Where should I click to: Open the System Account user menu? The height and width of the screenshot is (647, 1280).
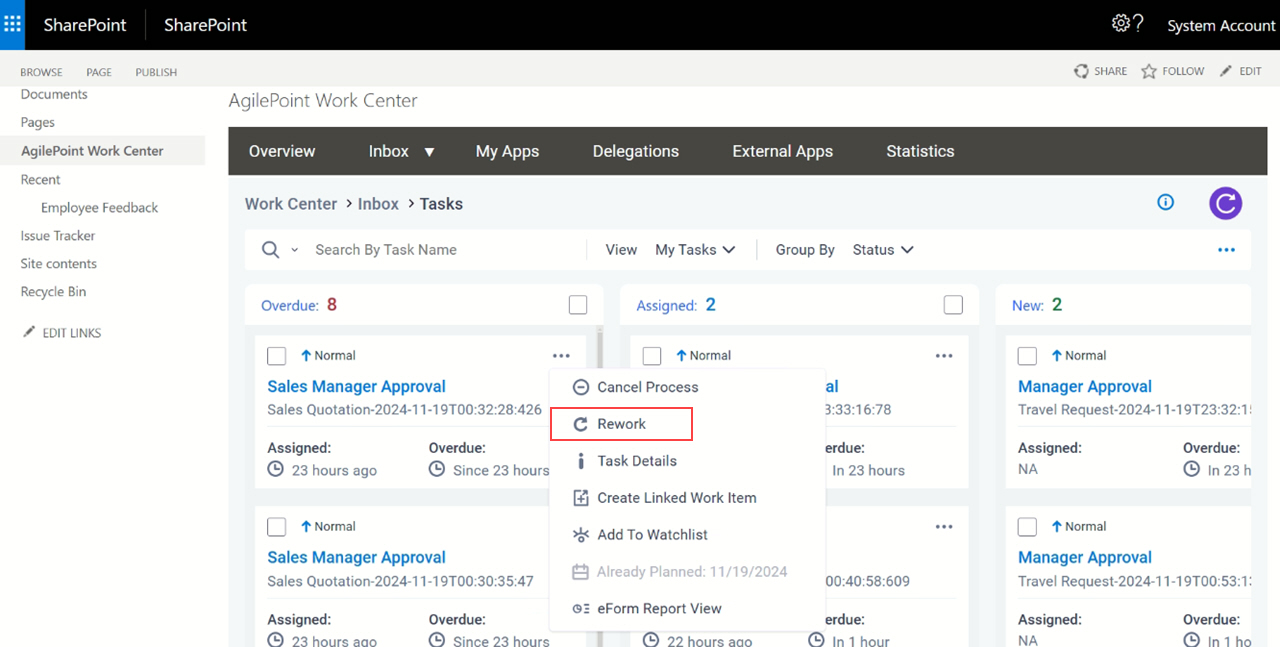tap(1221, 26)
